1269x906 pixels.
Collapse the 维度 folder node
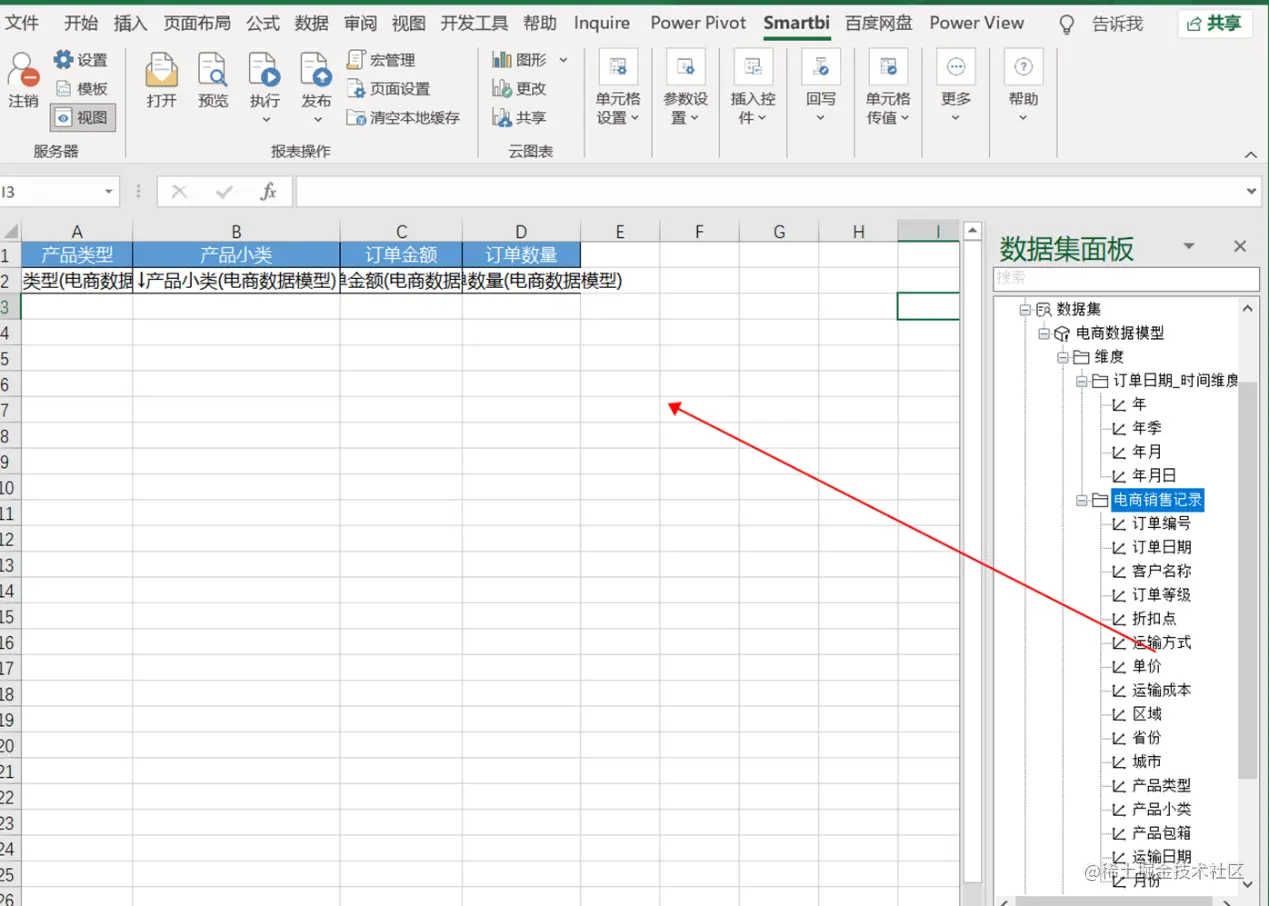click(x=1063, y=357)
